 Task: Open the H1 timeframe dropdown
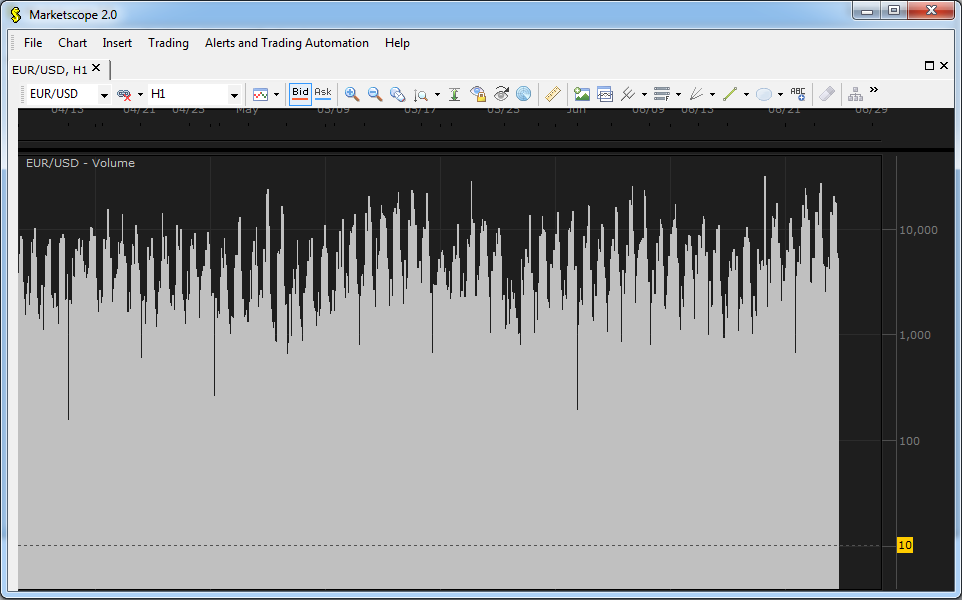point(234,95)
